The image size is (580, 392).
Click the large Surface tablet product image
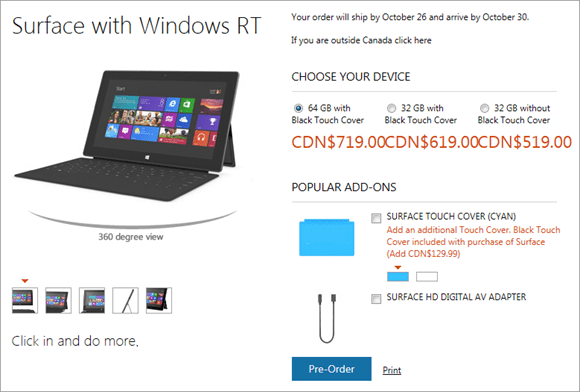tap(128, 136)
